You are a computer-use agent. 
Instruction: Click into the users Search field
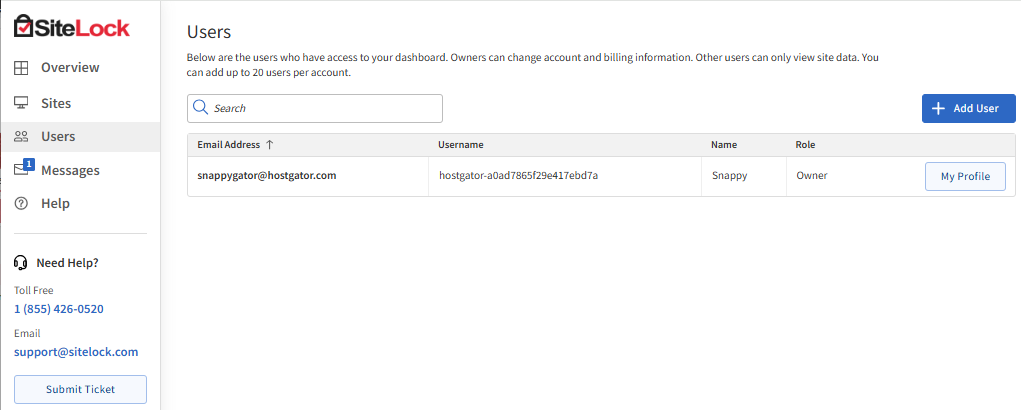(x=315, y=108)
